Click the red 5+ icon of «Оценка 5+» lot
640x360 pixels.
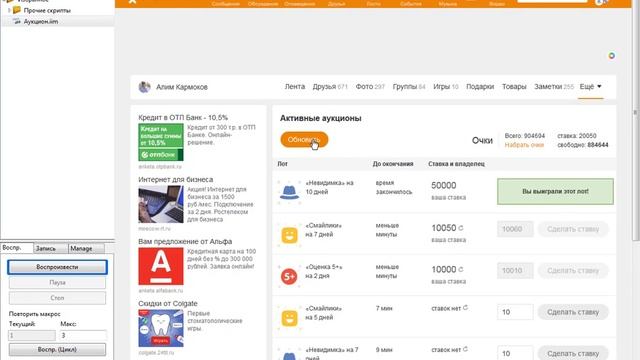pyautogui.click(x=289, y=277)
